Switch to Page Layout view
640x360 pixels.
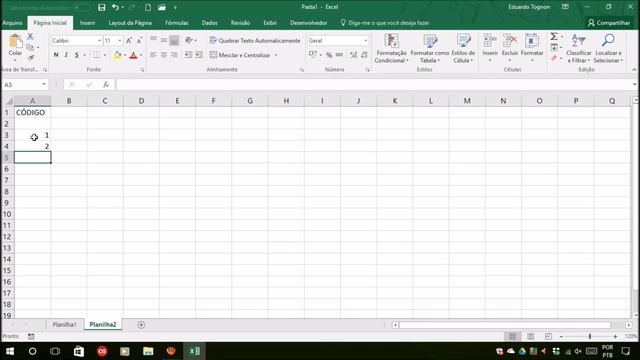coord(531,336)
